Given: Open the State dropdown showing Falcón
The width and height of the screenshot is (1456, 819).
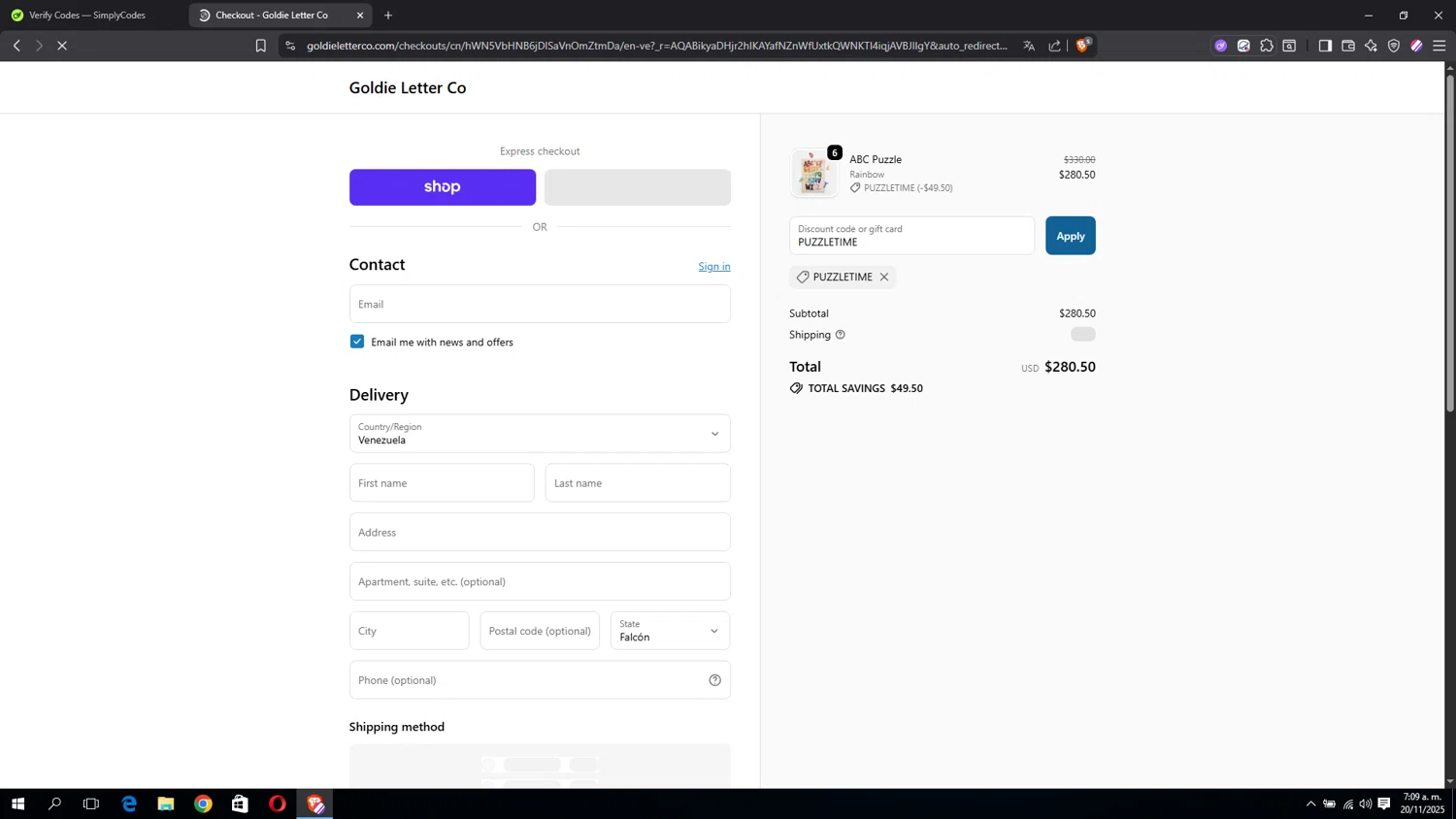Looking at the screenshot, I should pyautogui.click(x=670, y=631).
